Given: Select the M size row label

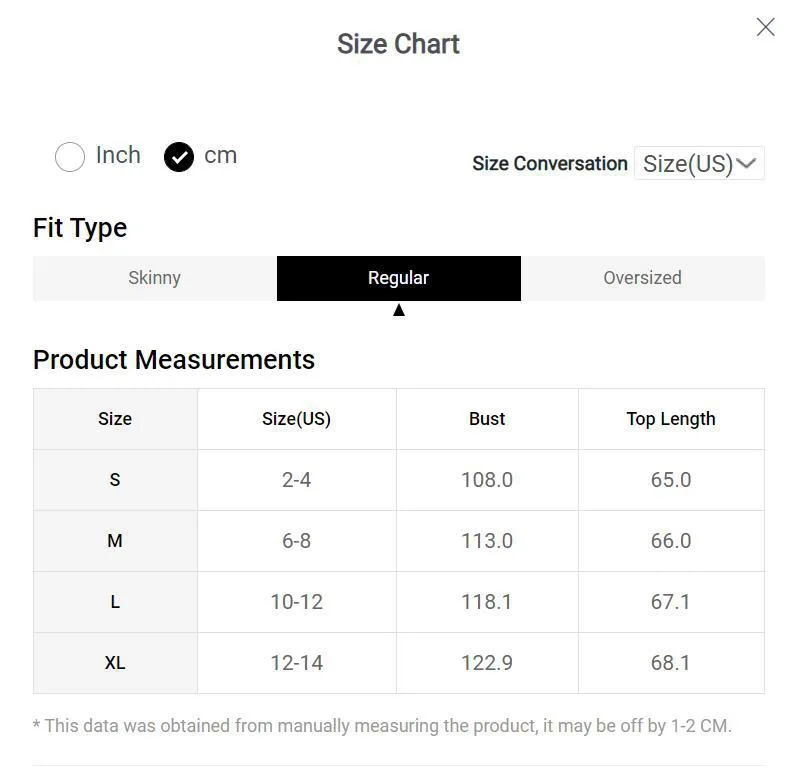Looking at the screenshot, I should [x=115, y=541].
